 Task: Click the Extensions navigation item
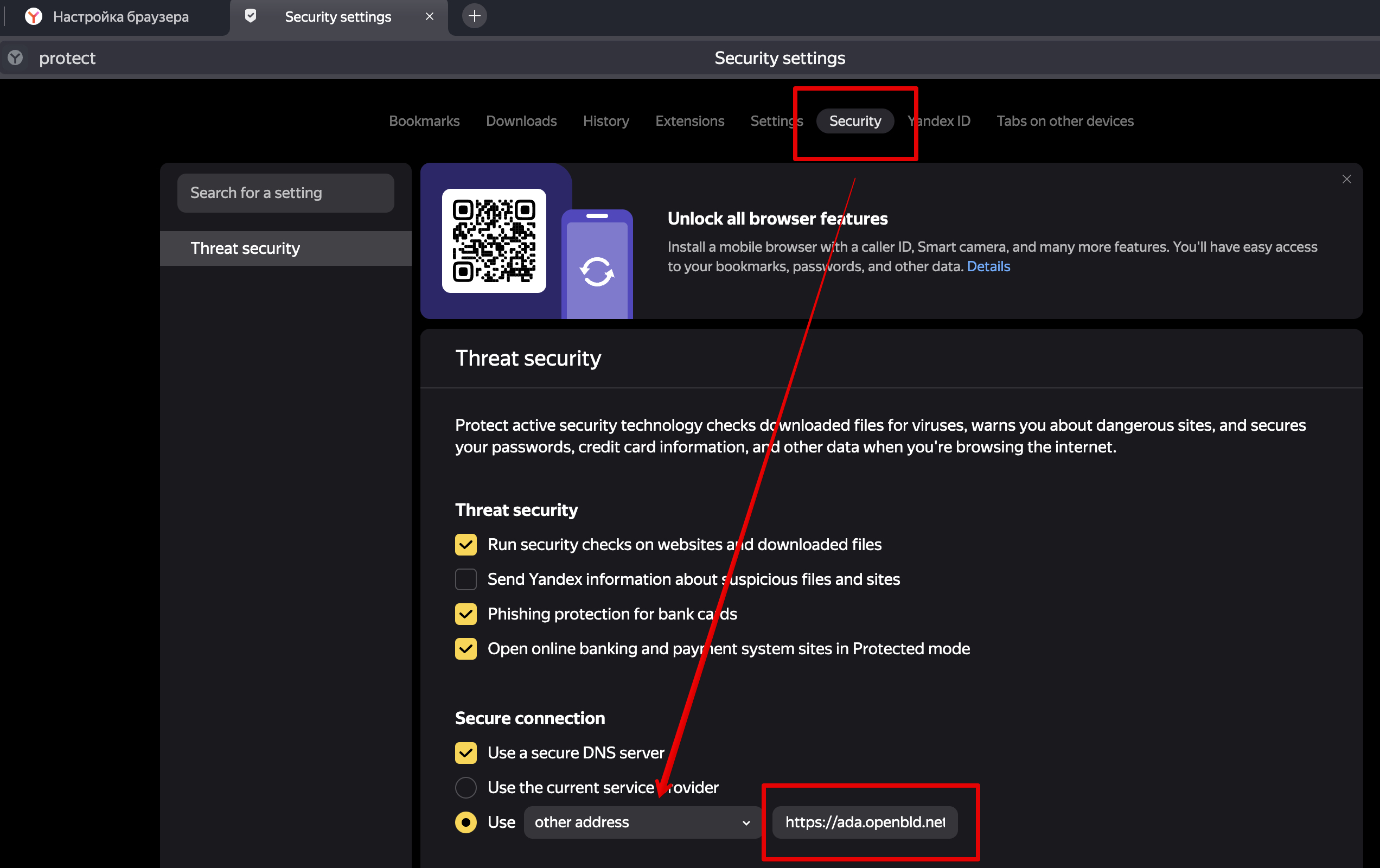689,121
